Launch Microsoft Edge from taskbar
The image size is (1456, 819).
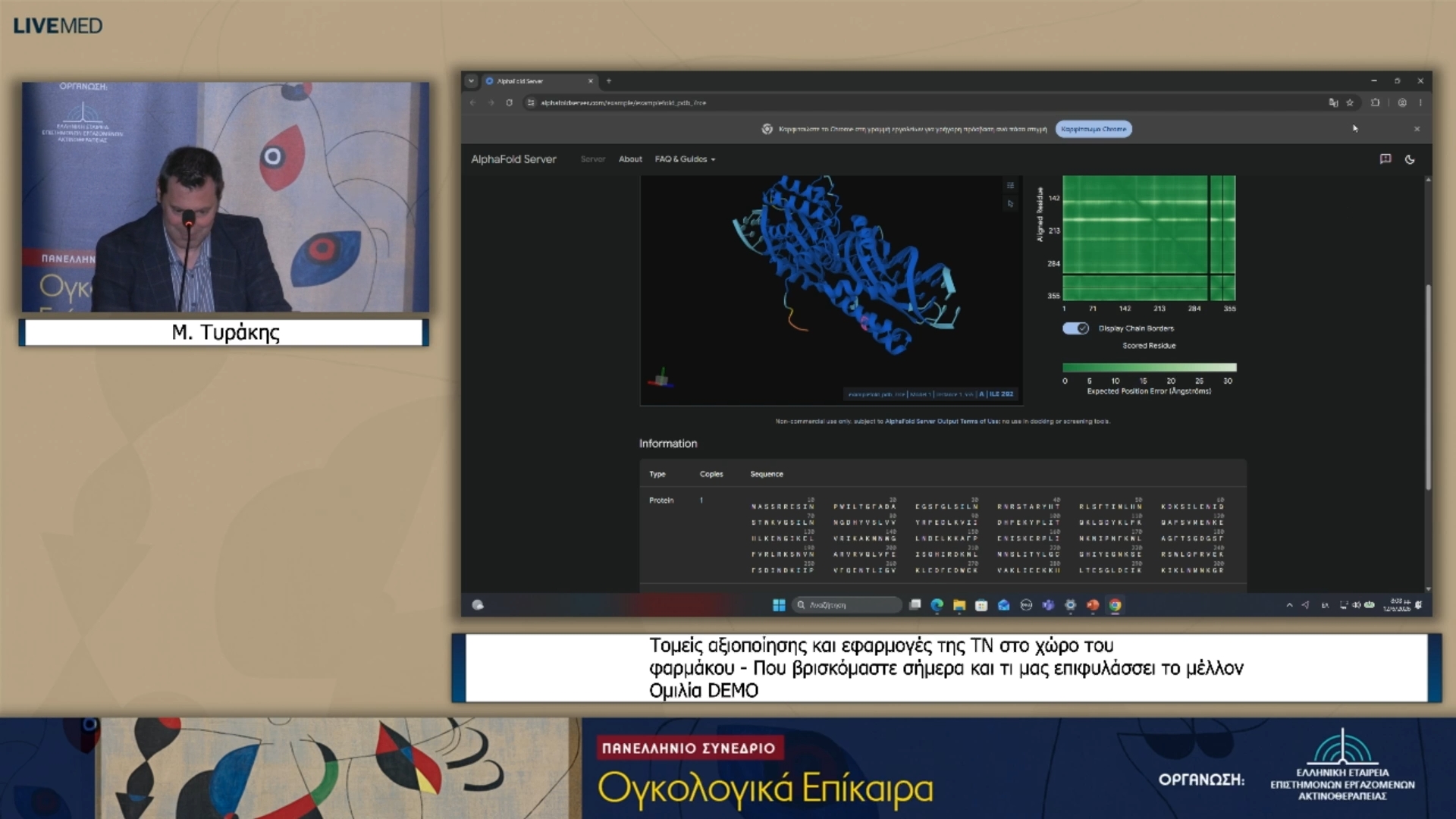pyautogui.click(x=937, y=605)
